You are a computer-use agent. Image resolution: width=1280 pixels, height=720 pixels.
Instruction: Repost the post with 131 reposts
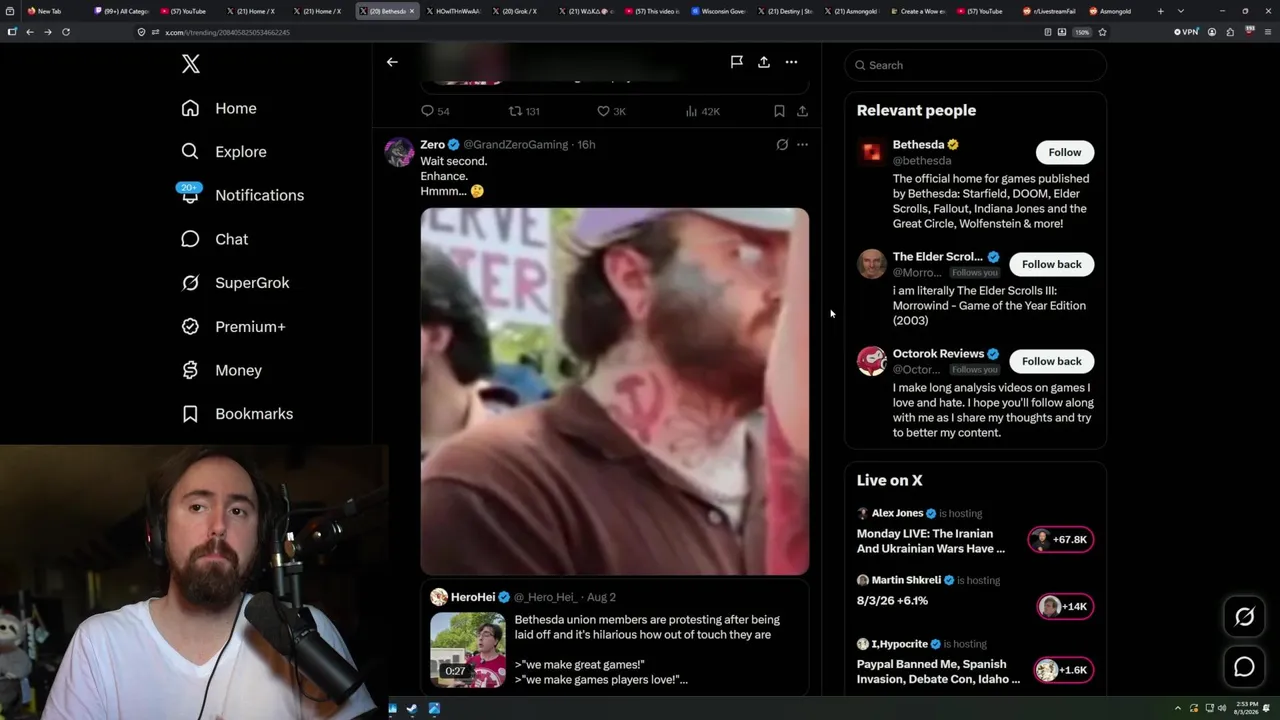click(x=524, y=111)
